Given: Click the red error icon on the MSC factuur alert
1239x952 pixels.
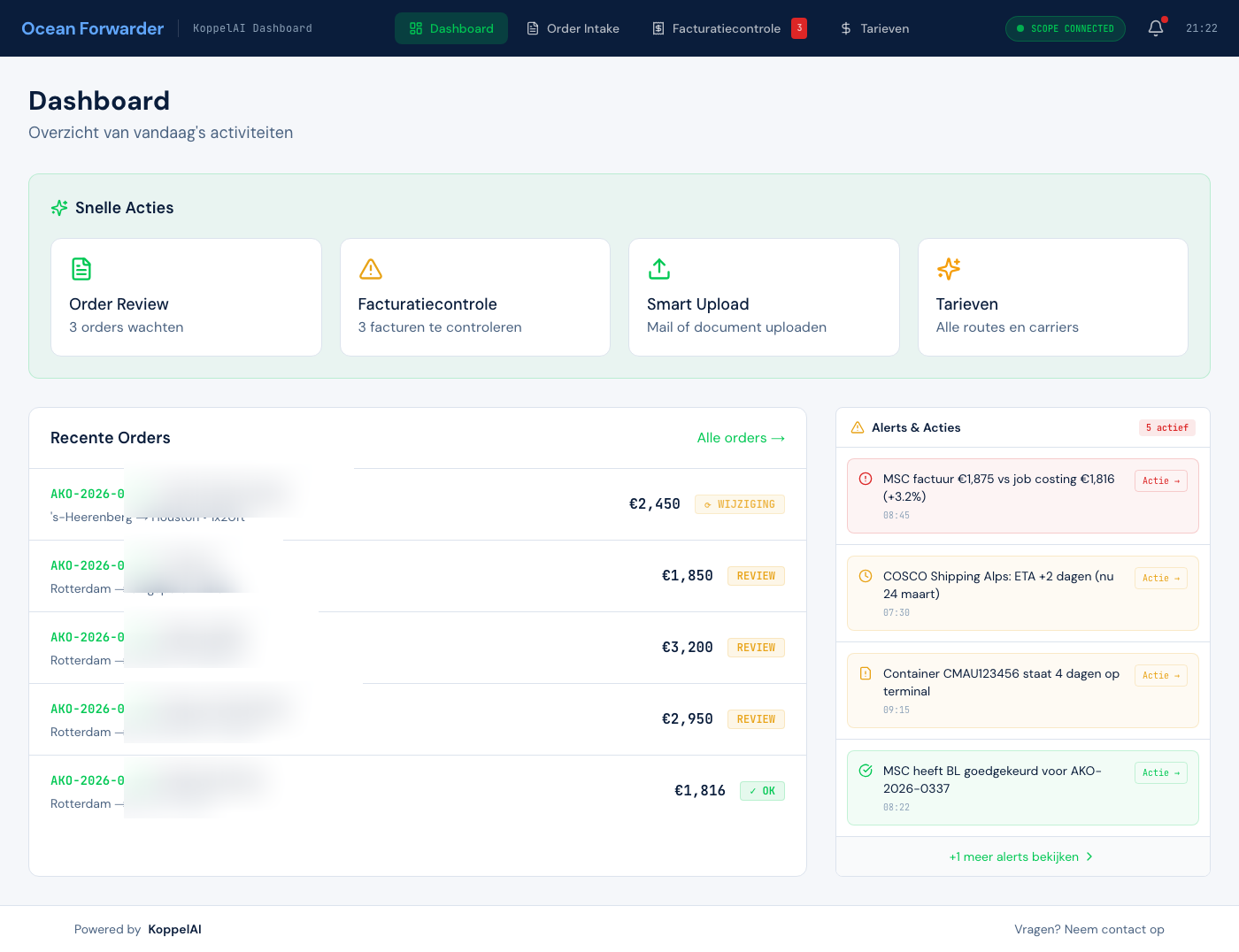Looking at the screenshot, I should (866, 479).
